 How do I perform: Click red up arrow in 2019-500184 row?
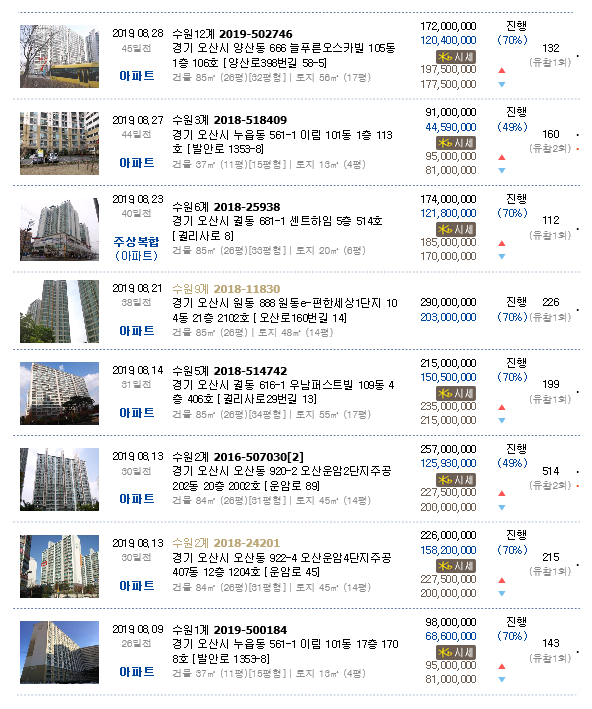click(502, 666)
